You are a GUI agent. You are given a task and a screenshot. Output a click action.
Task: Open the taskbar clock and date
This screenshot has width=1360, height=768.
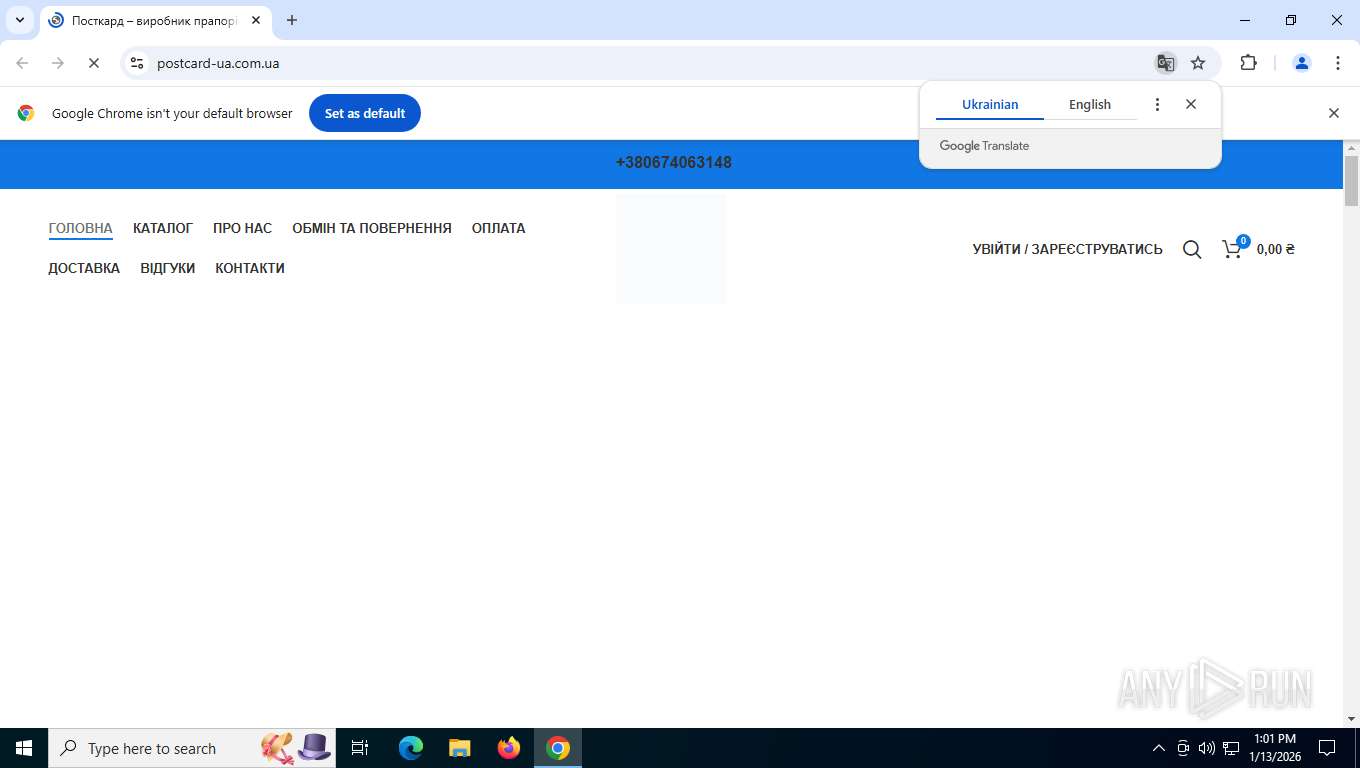(1274, 748)
